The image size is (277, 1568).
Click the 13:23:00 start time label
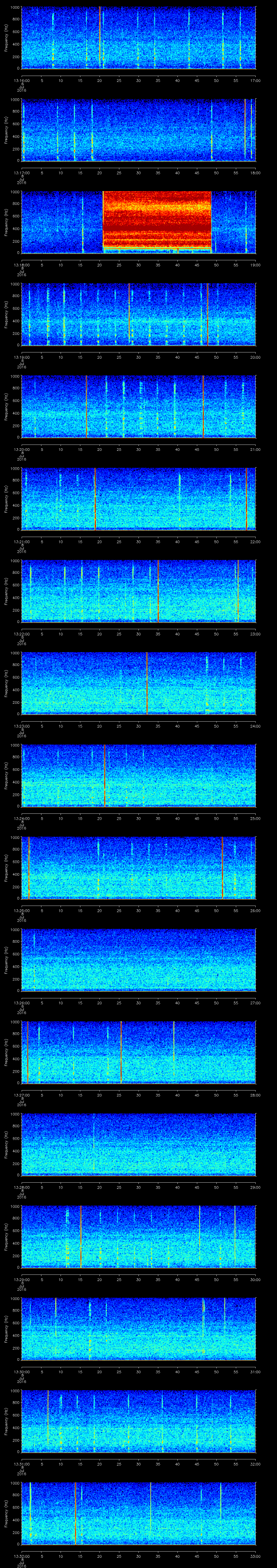coord(22,726)
